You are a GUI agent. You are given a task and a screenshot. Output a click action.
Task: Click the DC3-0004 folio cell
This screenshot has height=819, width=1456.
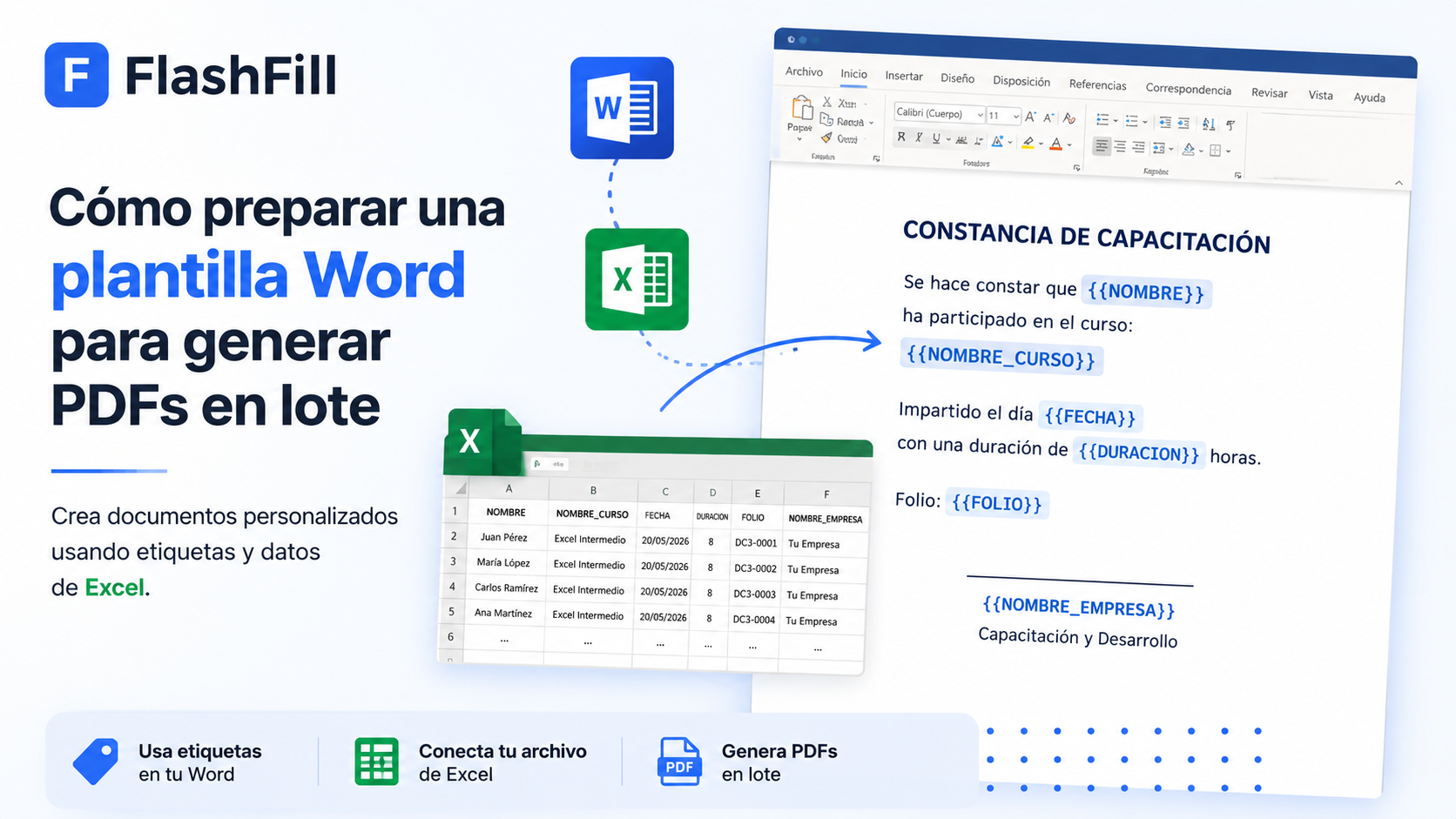pos(753,620)
